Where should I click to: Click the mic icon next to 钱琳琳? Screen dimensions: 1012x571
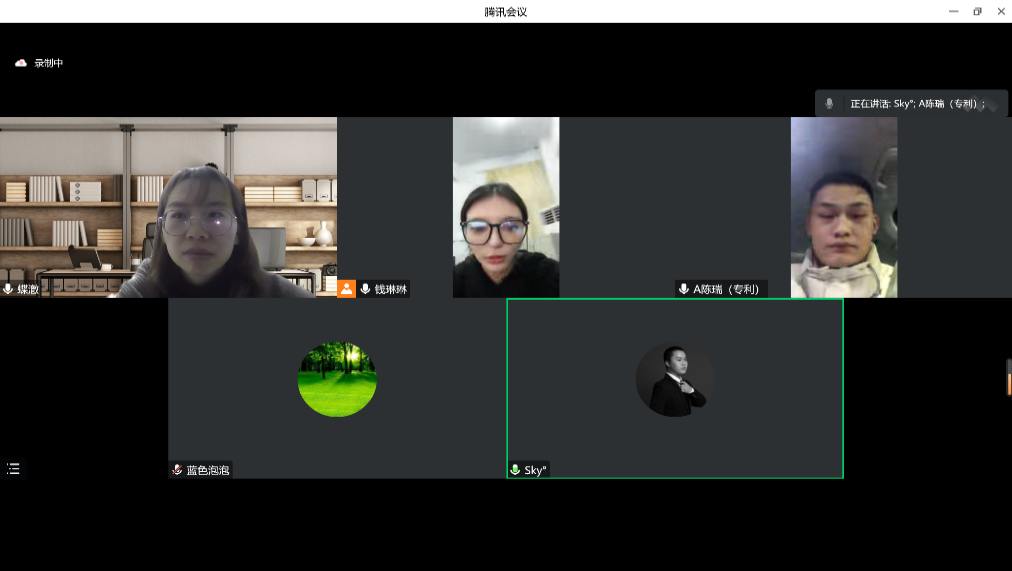(365, 289)
